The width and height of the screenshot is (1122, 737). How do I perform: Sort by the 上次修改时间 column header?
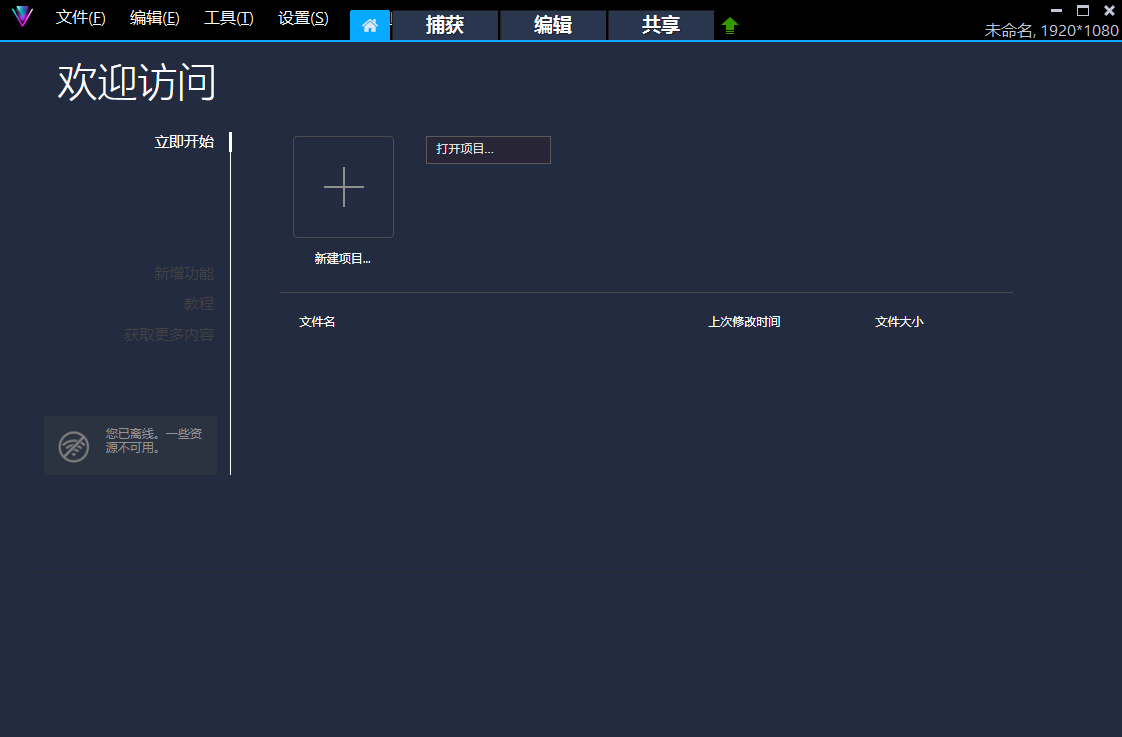tap(744, 322)
